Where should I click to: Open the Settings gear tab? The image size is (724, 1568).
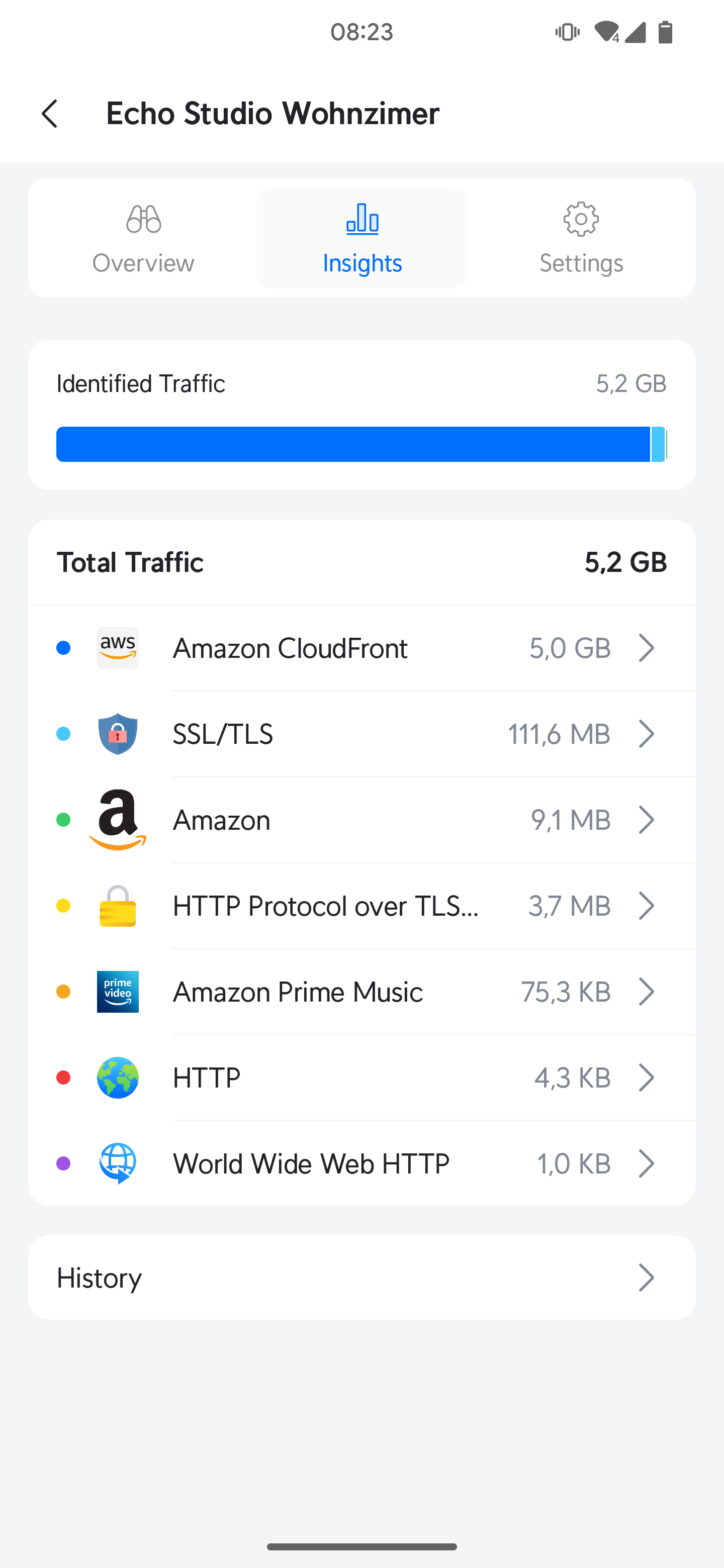point(581,238)
